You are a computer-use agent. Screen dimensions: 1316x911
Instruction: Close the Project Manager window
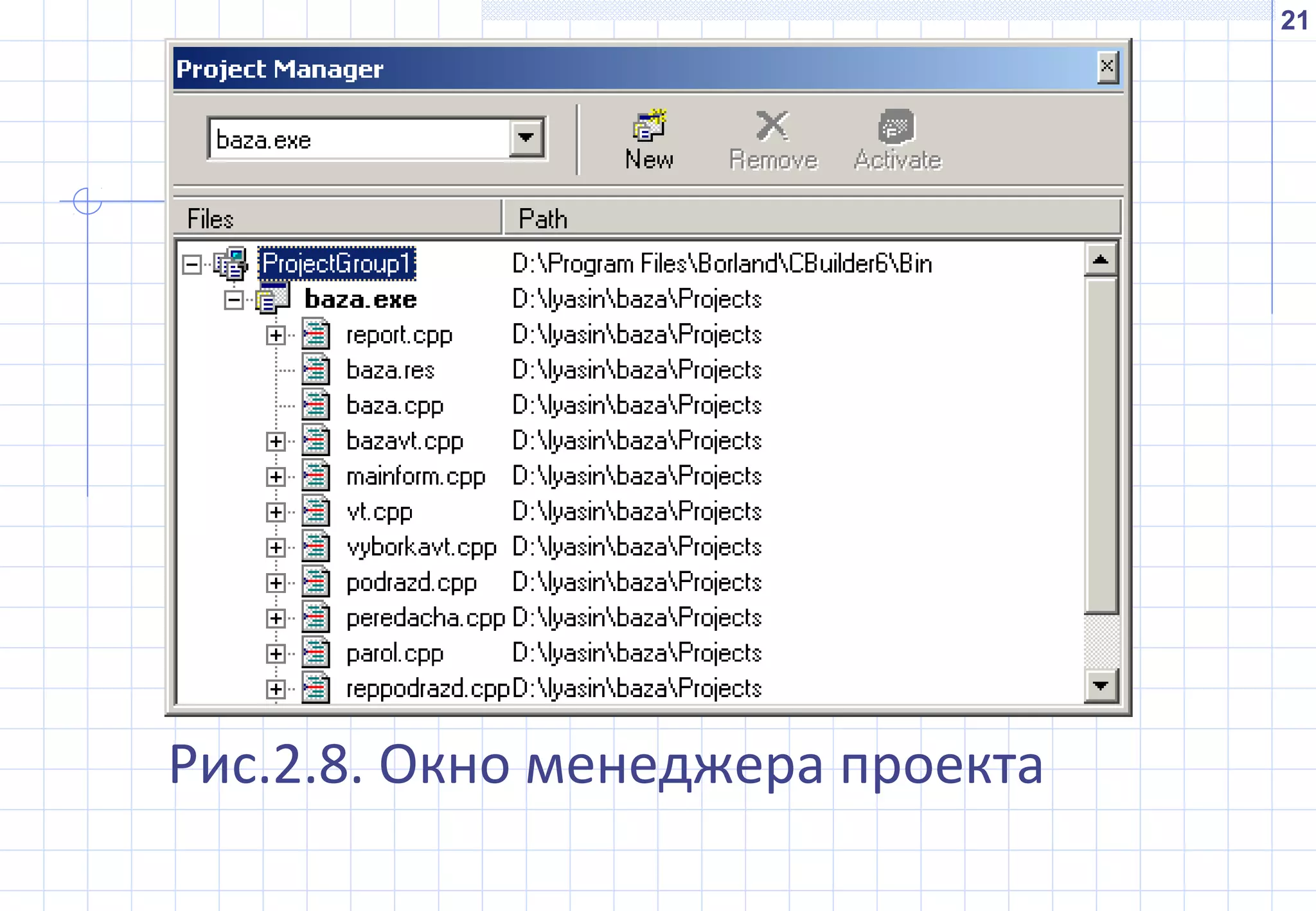1107,67
